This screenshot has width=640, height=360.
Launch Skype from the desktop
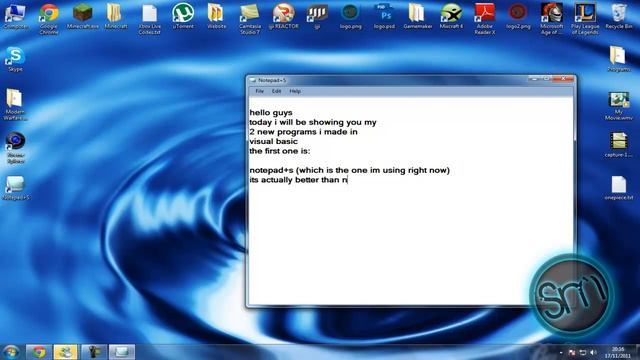pyautogui.click(x=15, y=60)
